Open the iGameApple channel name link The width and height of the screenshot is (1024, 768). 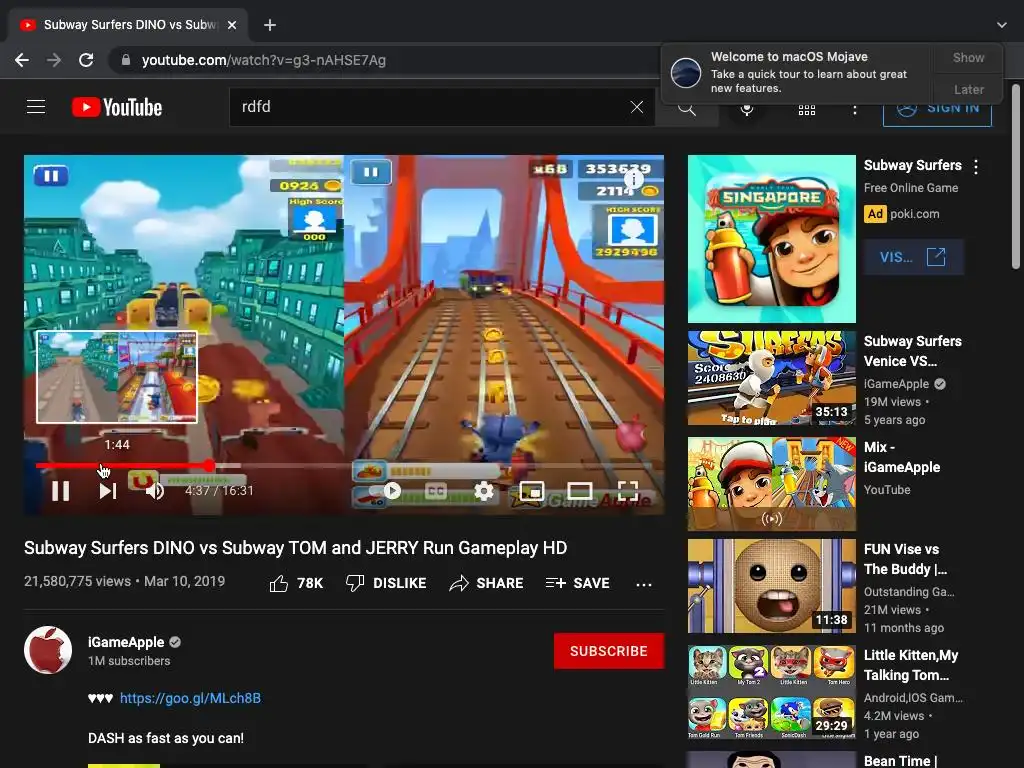[126, 642]
